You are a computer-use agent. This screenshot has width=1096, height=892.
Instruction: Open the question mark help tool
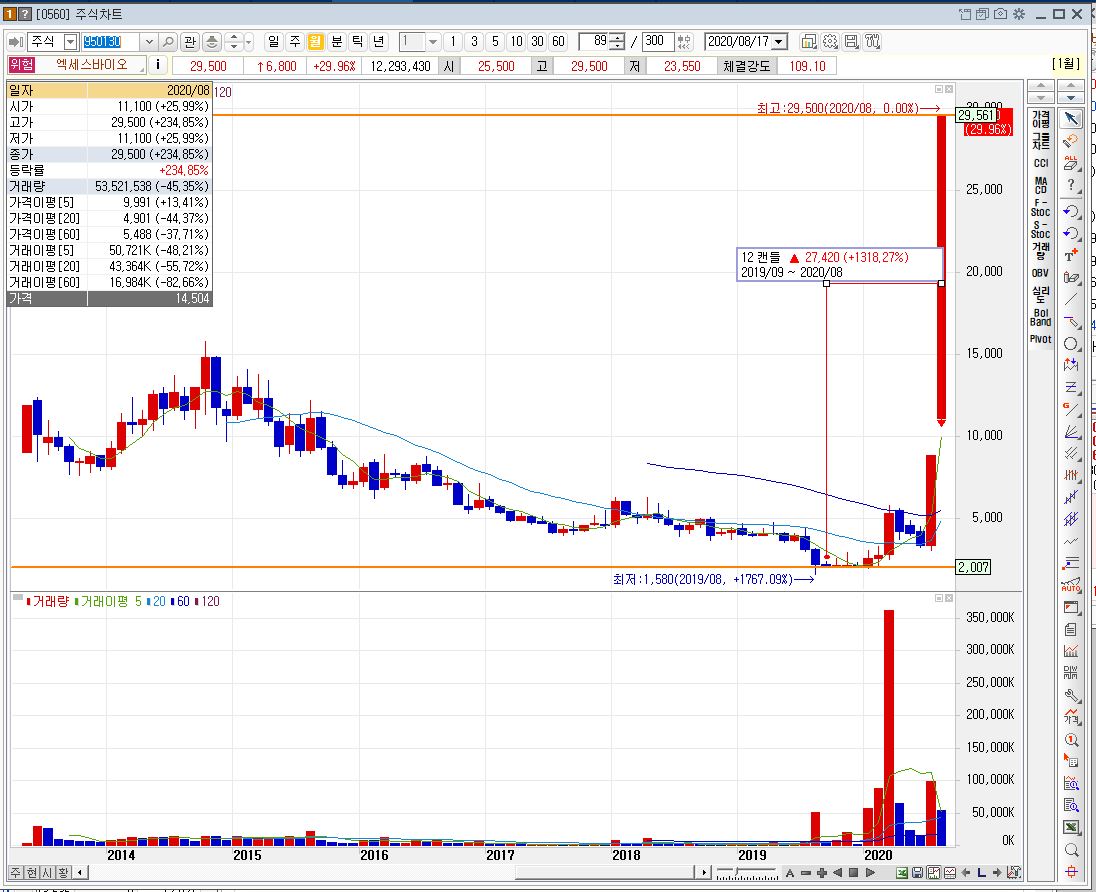coord(1071,186)
